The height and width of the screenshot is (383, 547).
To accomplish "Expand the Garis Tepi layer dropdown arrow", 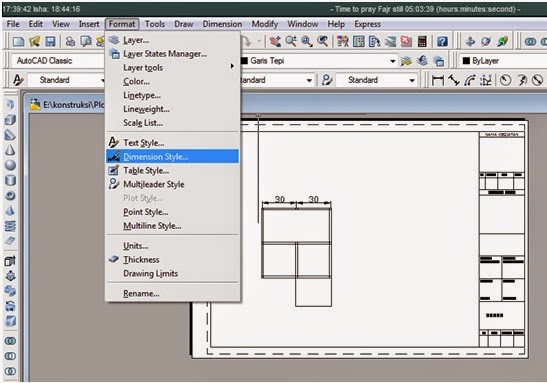I will [392, 61].
